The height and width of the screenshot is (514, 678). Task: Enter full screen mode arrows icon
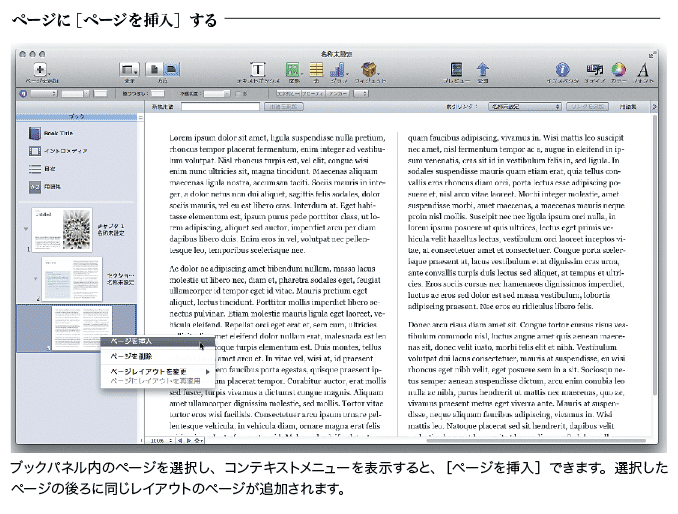coord(652,54)
